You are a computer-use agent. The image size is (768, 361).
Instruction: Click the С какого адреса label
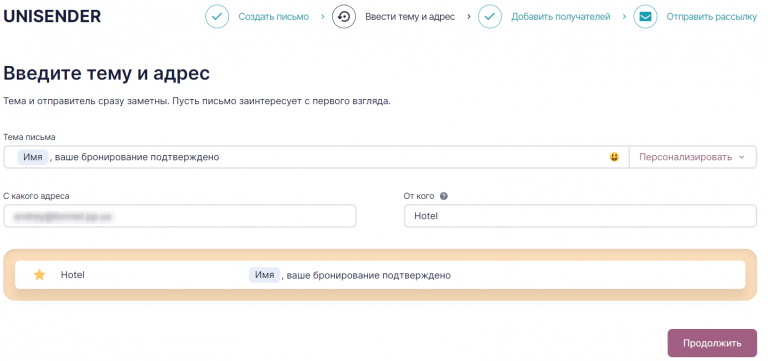(36, 196)
